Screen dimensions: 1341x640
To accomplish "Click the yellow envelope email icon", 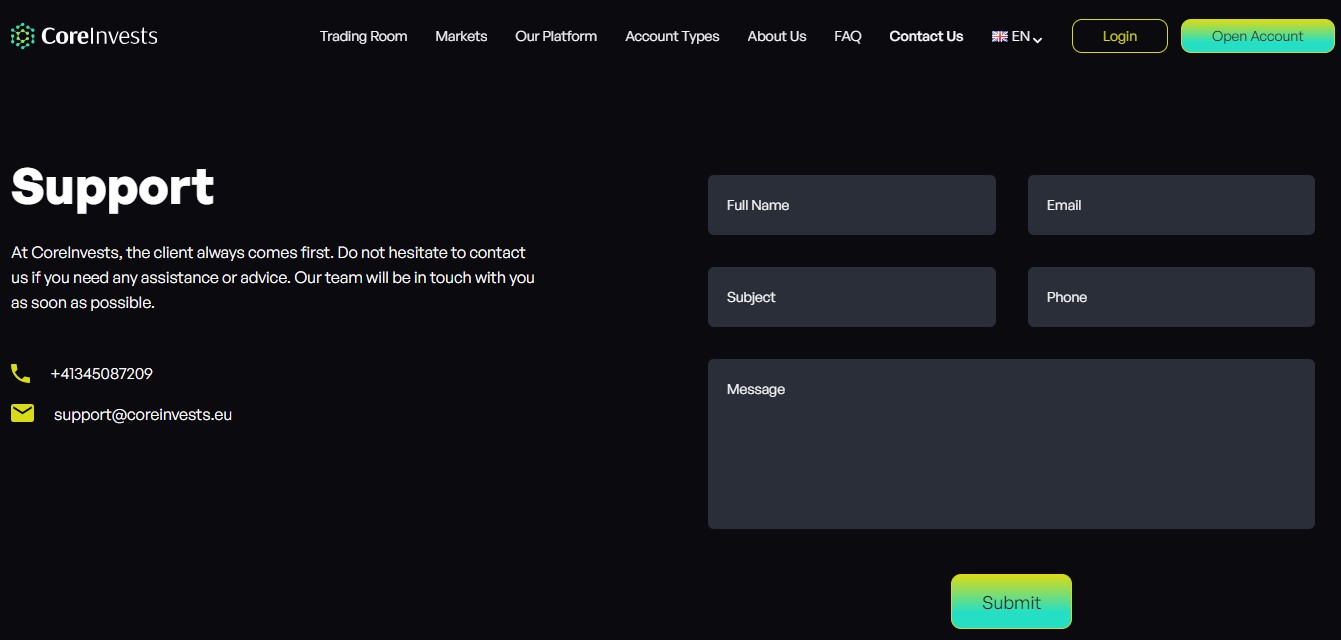I will click(22, 413).
